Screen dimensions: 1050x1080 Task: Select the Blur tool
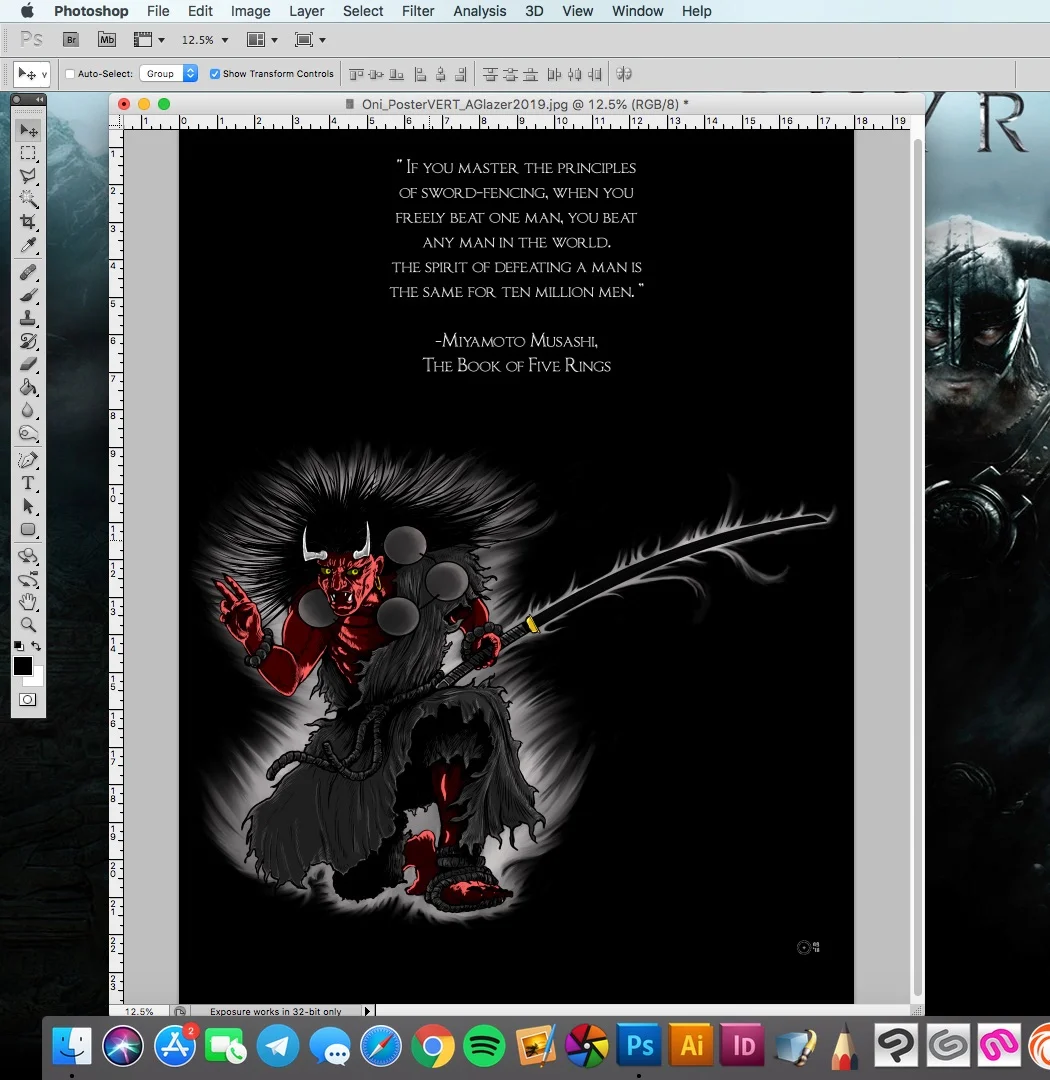28,411
